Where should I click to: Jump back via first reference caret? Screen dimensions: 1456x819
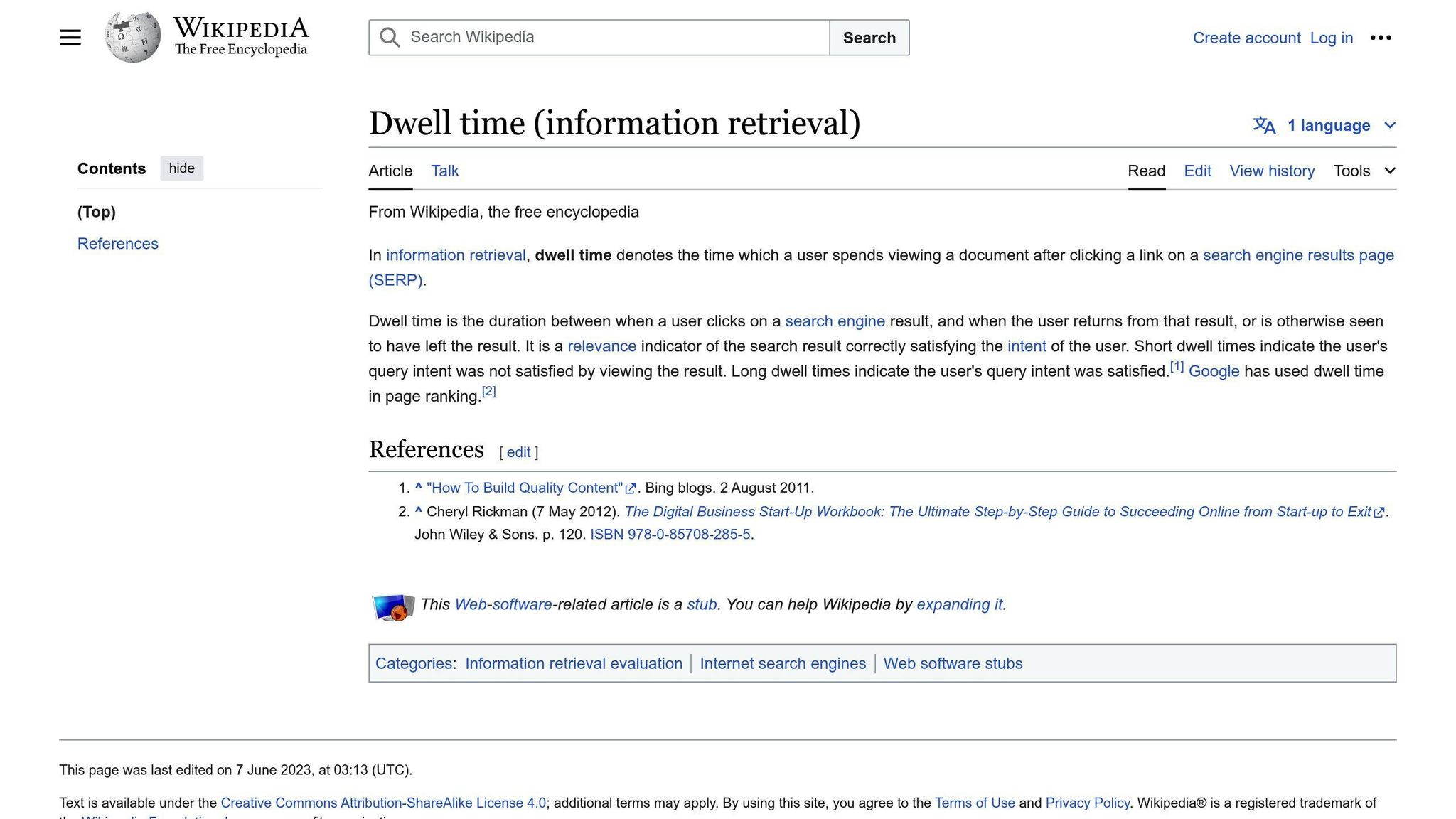(419, 488)
